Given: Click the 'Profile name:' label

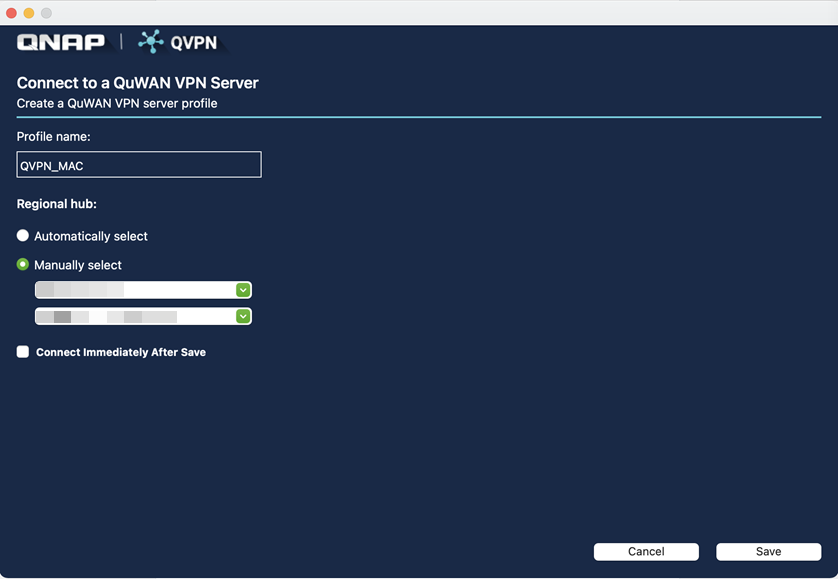Looking at the screenshot, I should click(53, 137).
